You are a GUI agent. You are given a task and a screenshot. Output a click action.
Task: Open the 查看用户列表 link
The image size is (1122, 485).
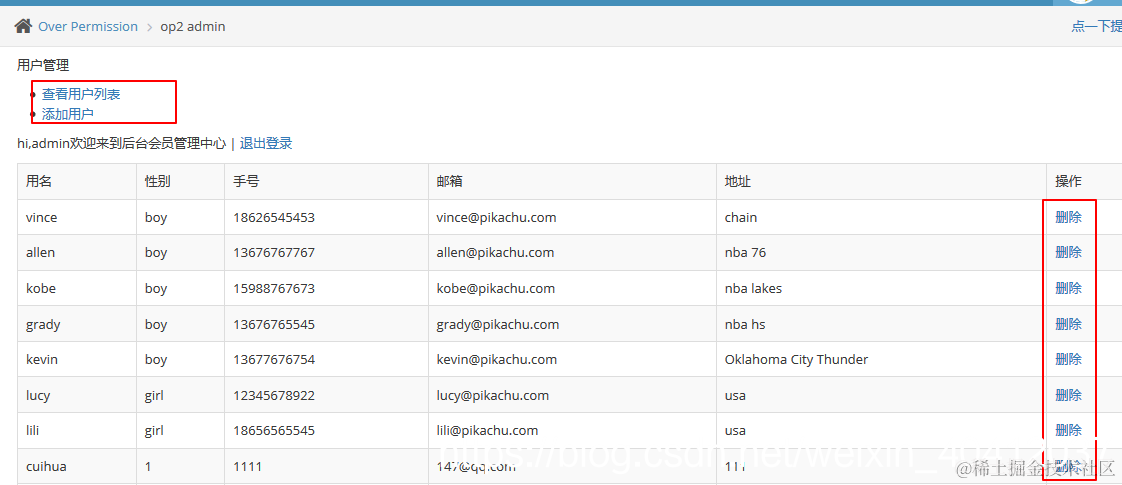tap(81, 94)
